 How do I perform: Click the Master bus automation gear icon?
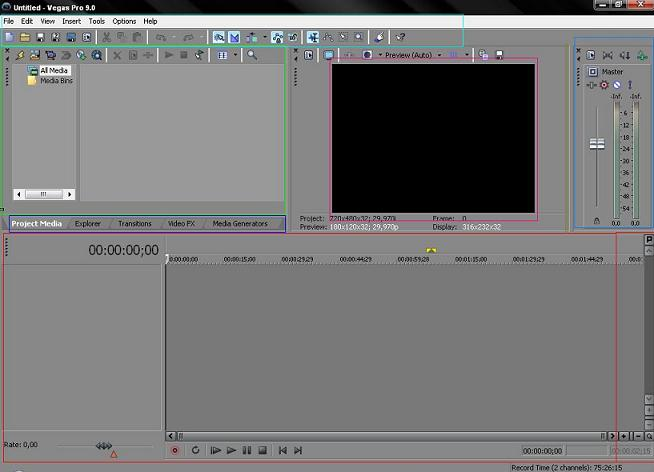click(604, 85)
